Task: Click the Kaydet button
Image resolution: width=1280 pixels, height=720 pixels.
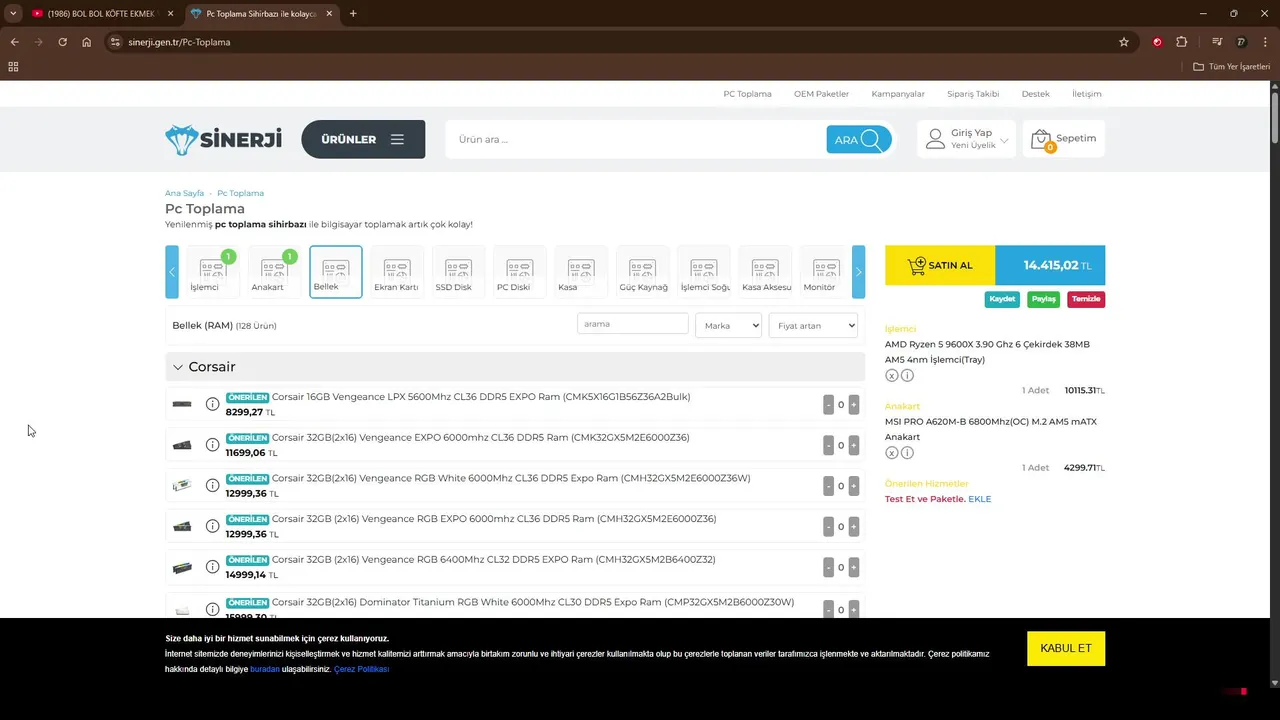Action: (x=1002, y=299)
